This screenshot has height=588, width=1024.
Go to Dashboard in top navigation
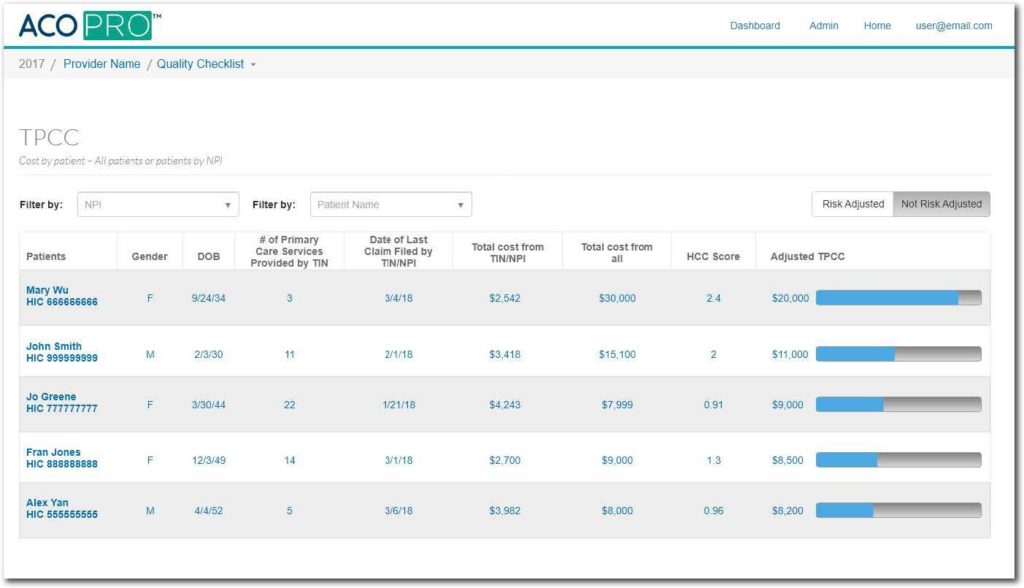[754, 26]
